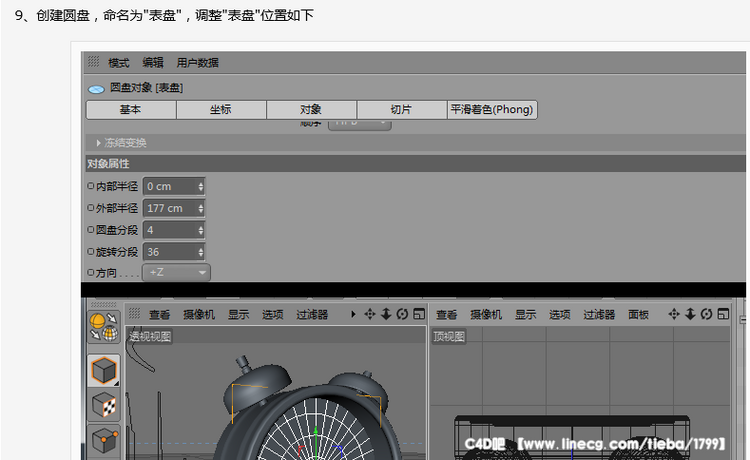Switch to the 基本 tab

point(131,110)
